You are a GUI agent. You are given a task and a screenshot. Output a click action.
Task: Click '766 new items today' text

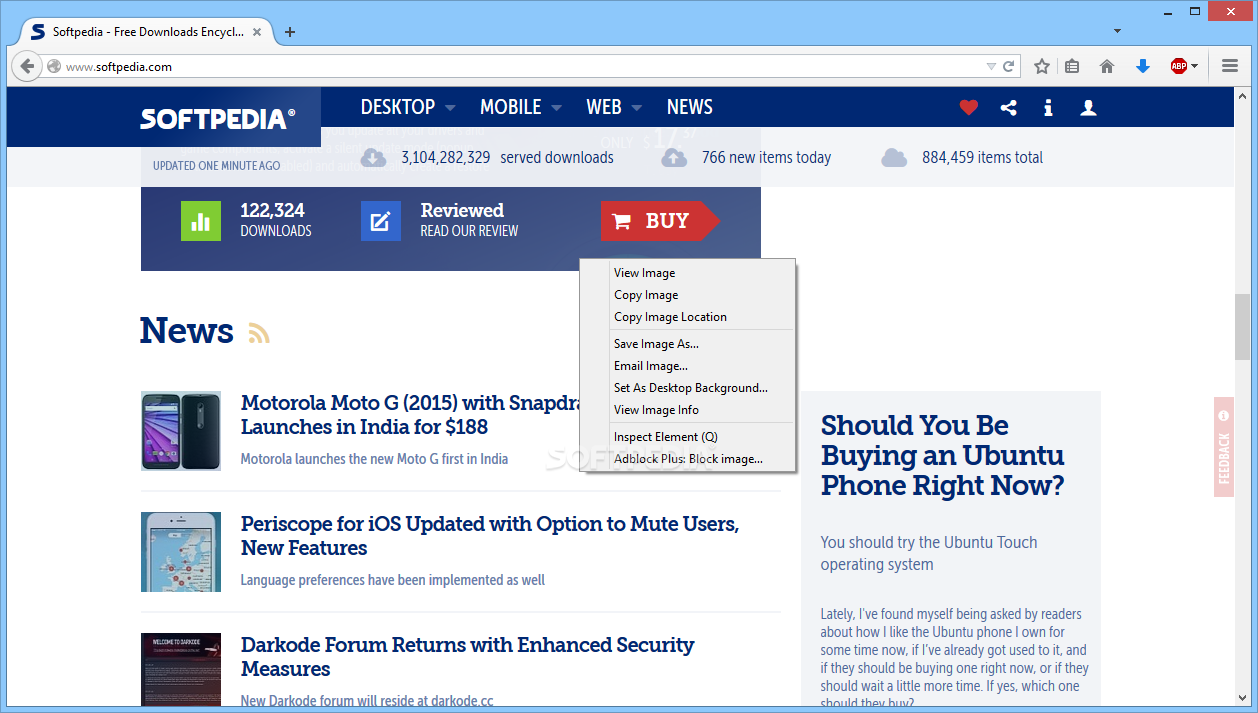pyautogui.click(x=766, y=157)
